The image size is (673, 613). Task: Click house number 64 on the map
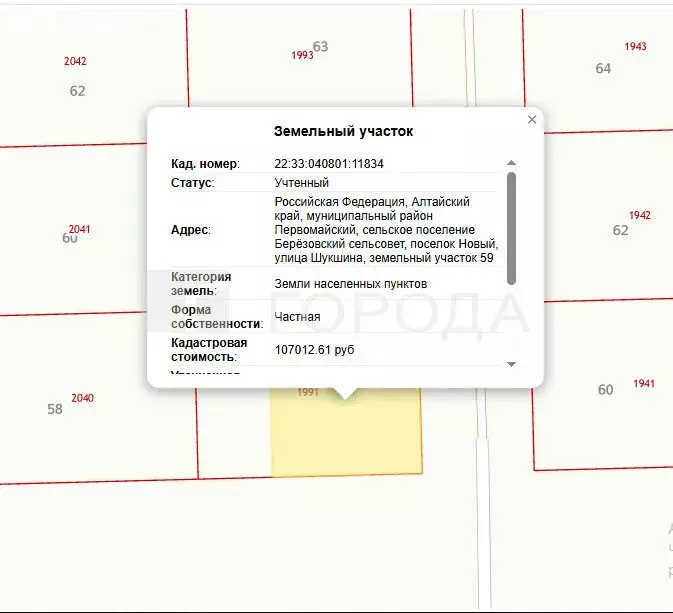coord(603,68)
